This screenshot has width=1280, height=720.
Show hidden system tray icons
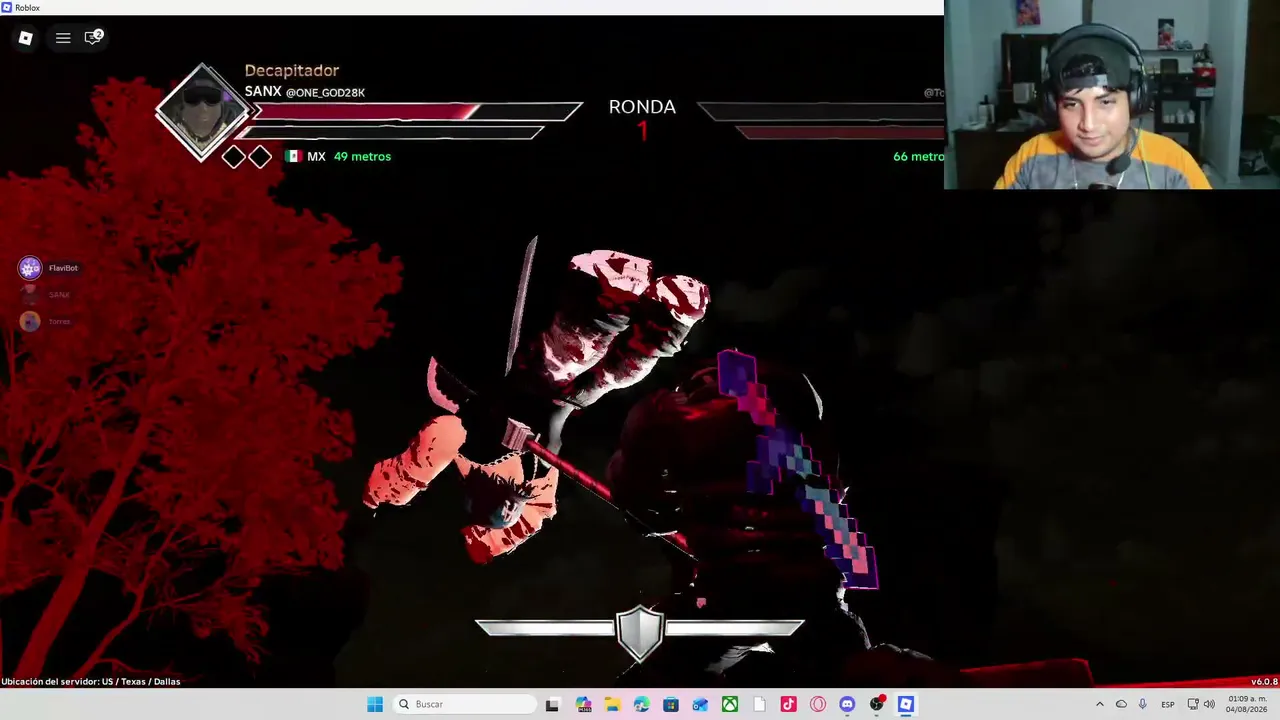point(1100,704)
